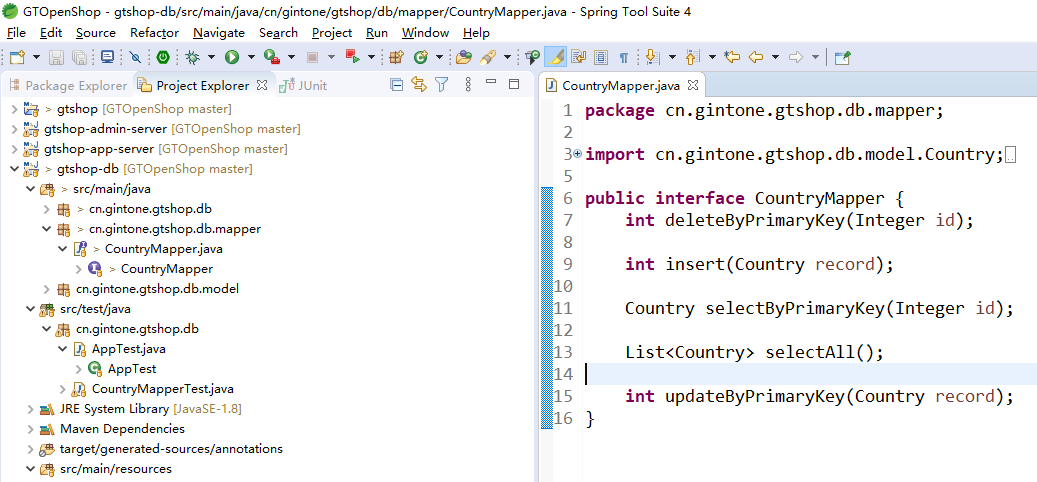The height and width of the screenshot is (482, 1037).
Task: Select target/generated-sources/annotations folder
Action: pos(171,449)
